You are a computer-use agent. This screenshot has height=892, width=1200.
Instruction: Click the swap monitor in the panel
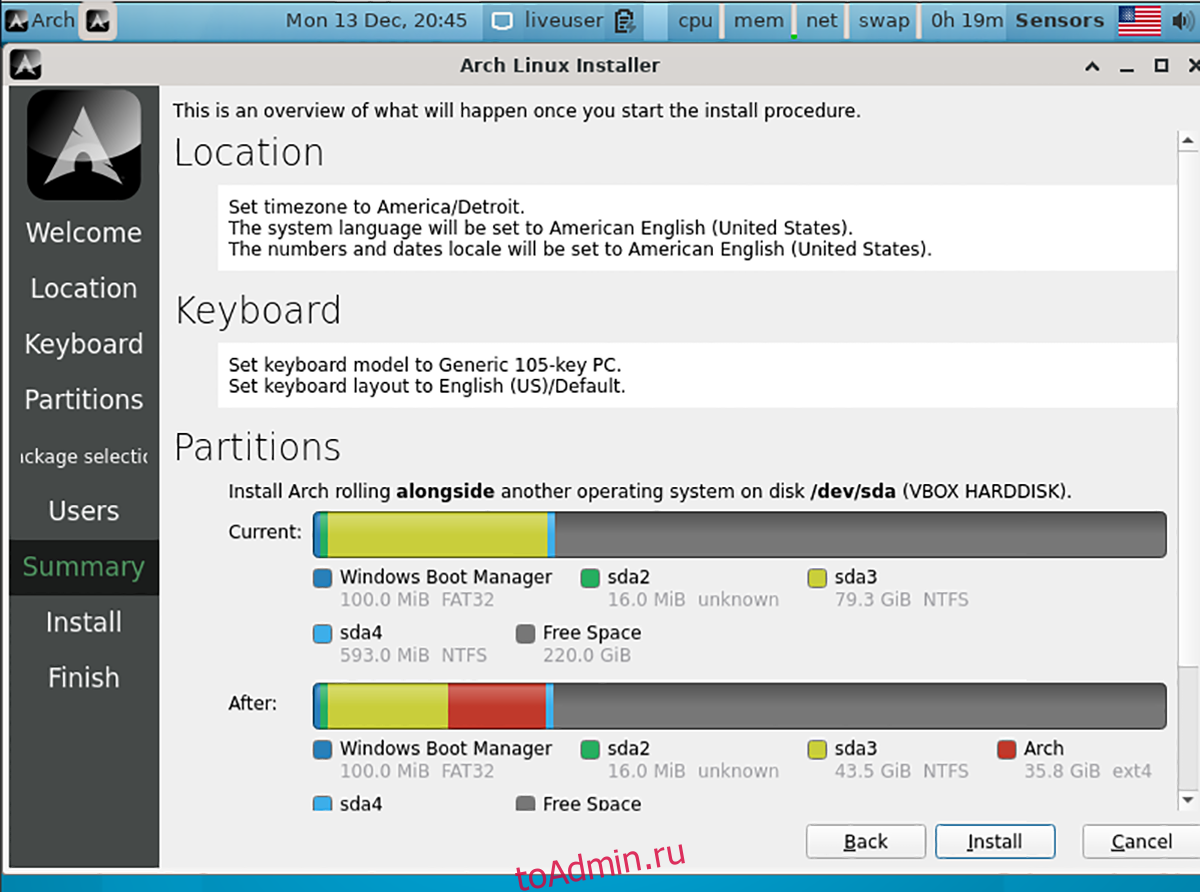(884, 20)
